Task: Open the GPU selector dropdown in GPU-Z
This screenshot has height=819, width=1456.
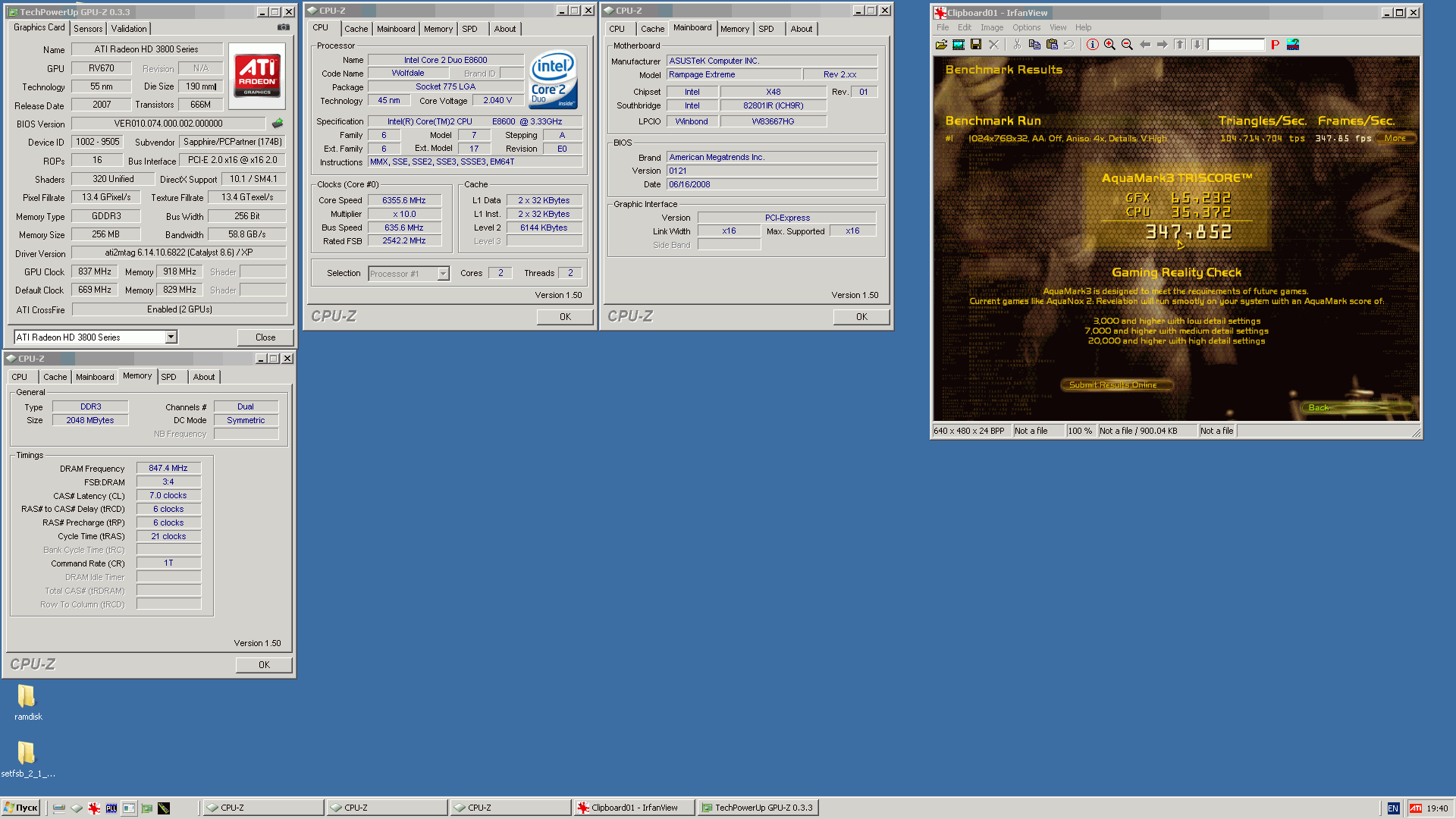Action: pos(171,337)
